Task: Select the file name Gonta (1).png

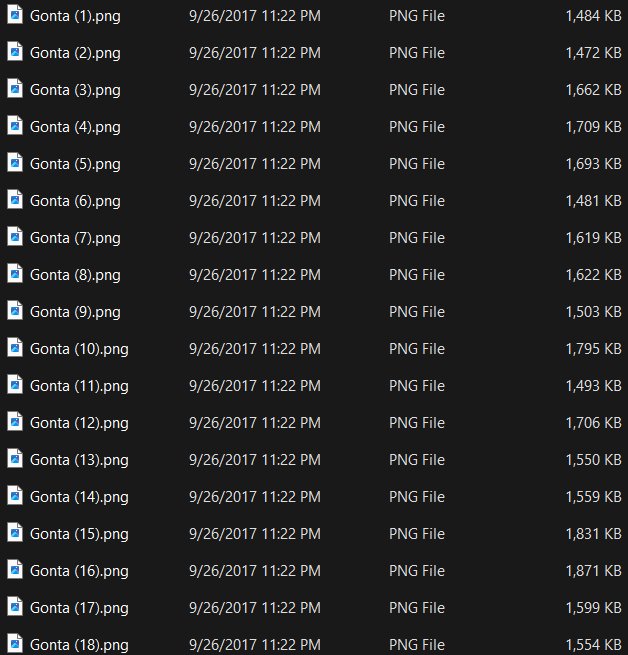Action: (75, 16)
